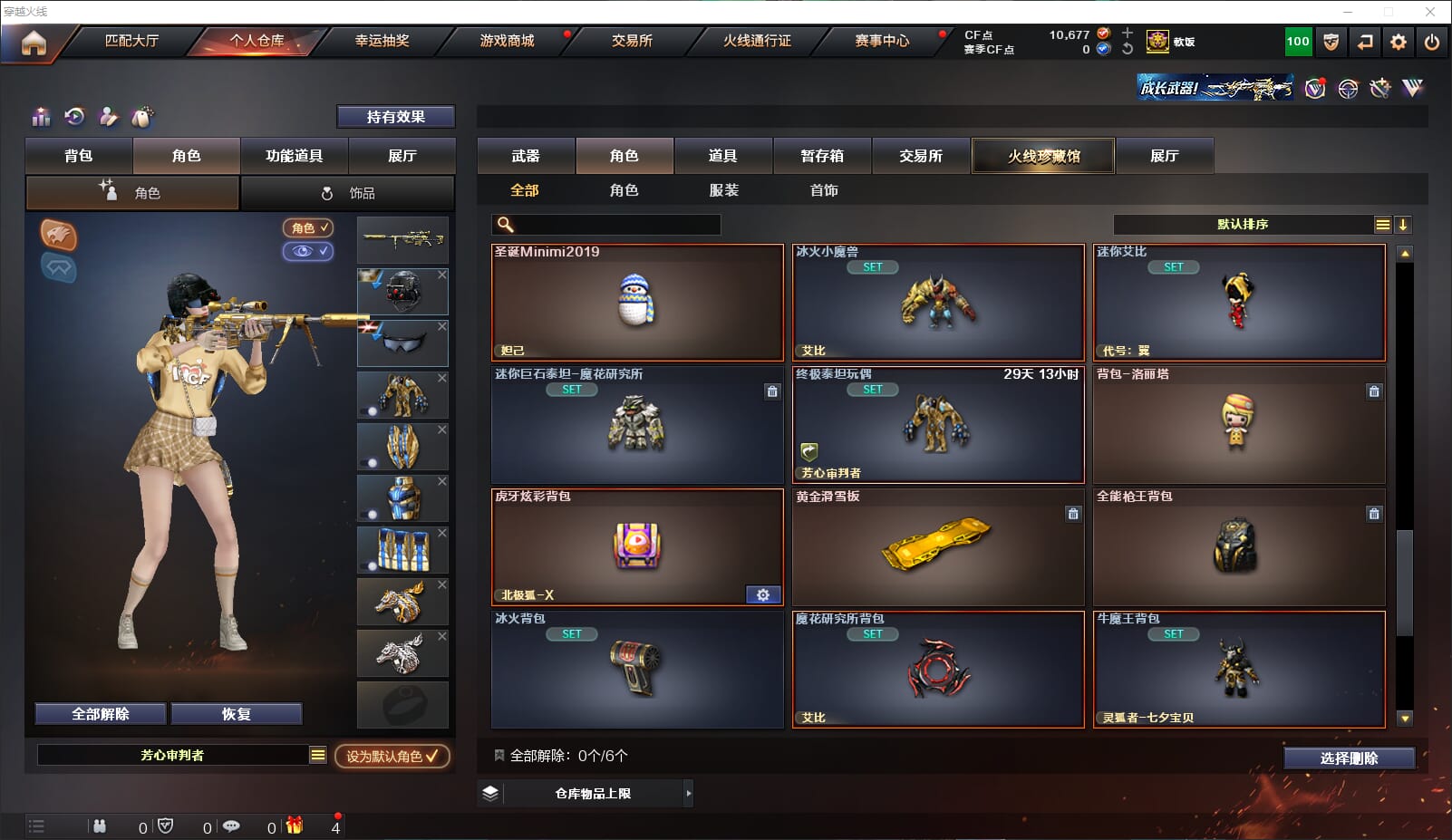Click the magnifier search icon
1452x840 pixels.
coord(506,225)
